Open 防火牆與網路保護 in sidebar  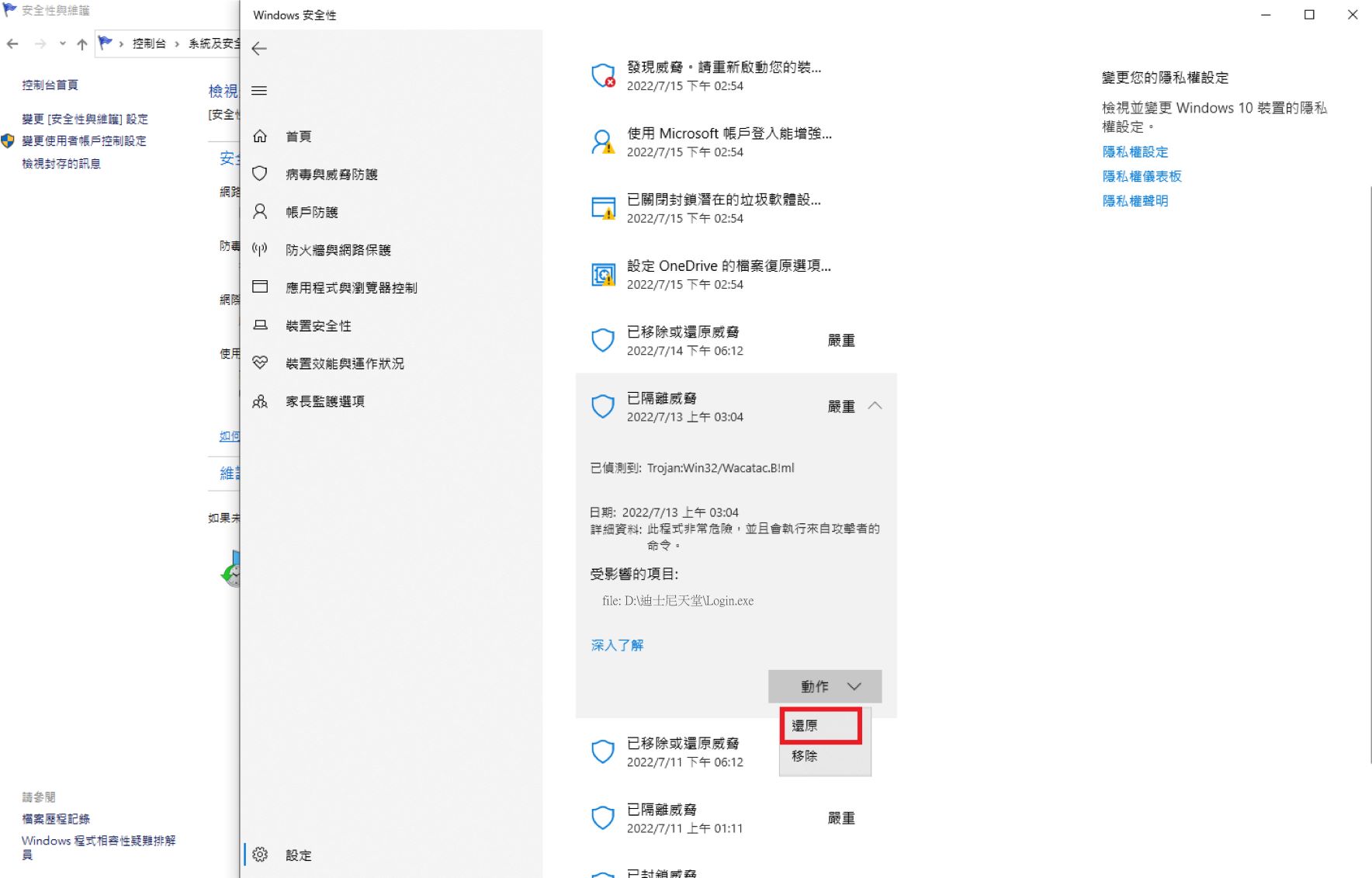point(338,249)
